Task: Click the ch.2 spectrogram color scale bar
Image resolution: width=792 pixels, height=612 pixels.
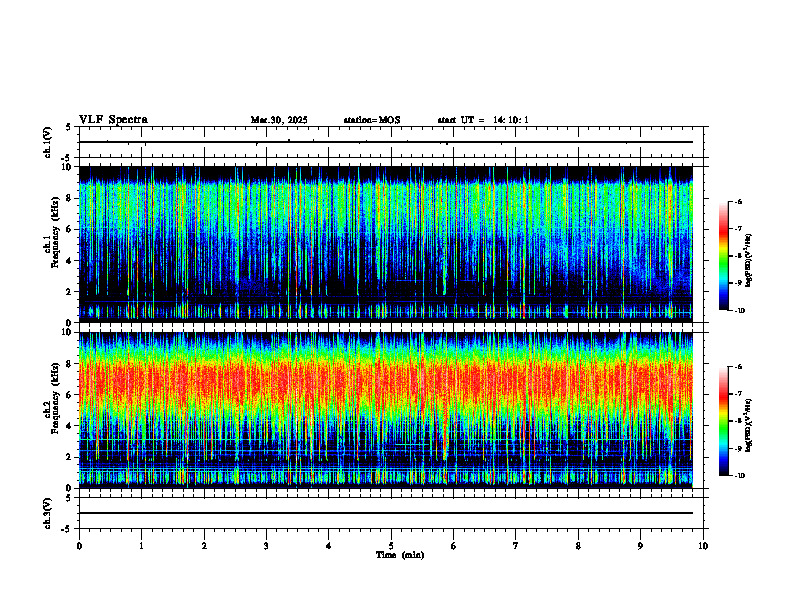Action: click(724, 421)
